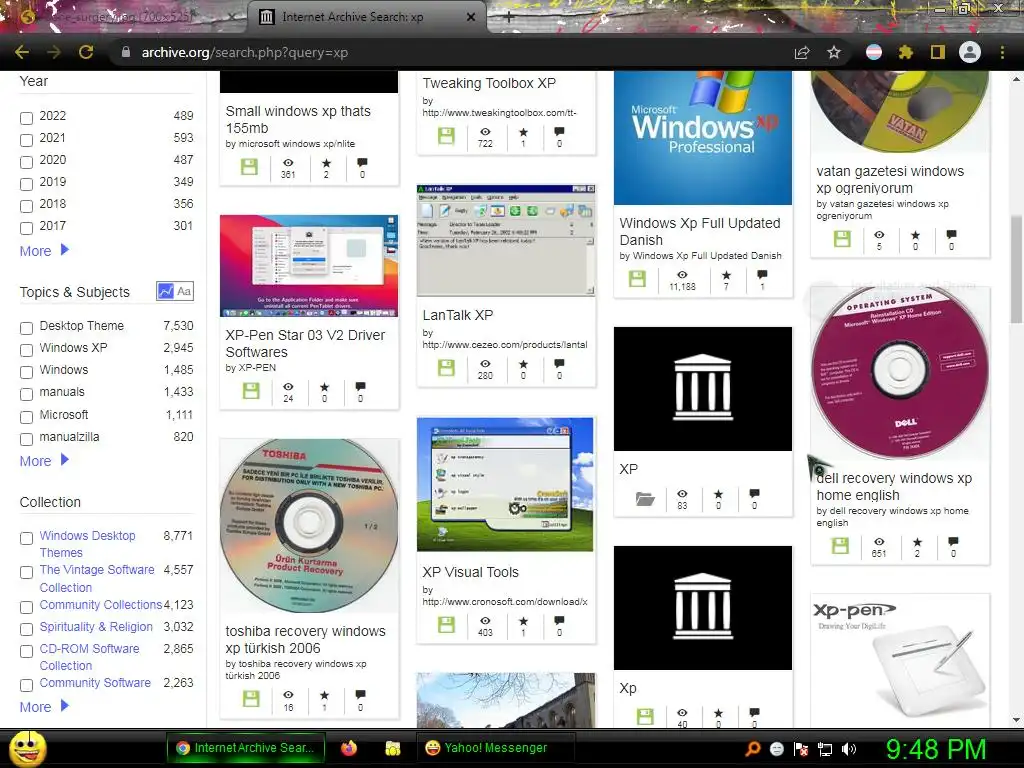
Task: Toggle Topics alphabetical Aa view
Action: (x=185, y=291)
